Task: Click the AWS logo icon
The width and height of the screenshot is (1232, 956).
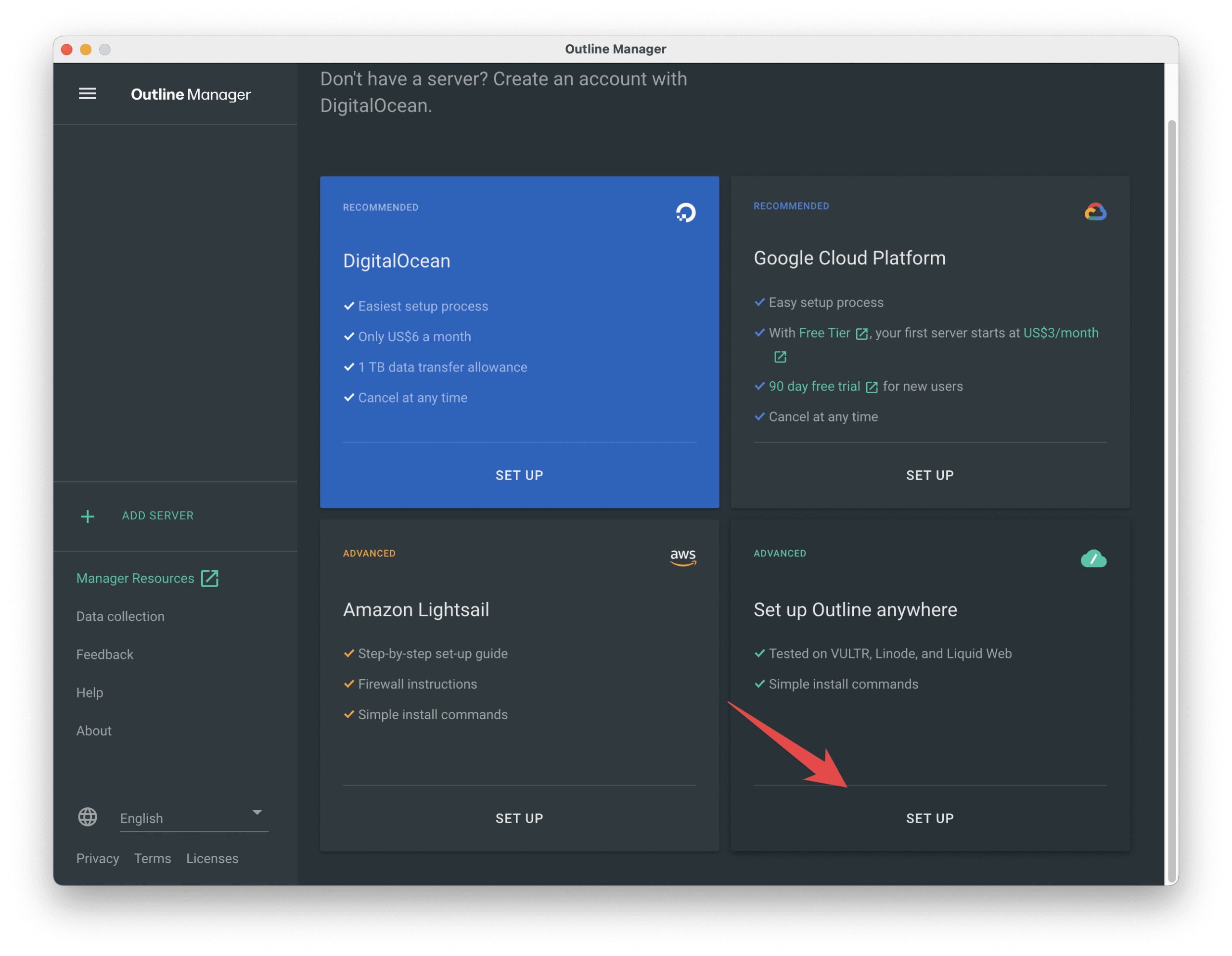Action: pyautogui.click(x=682, y=557)
